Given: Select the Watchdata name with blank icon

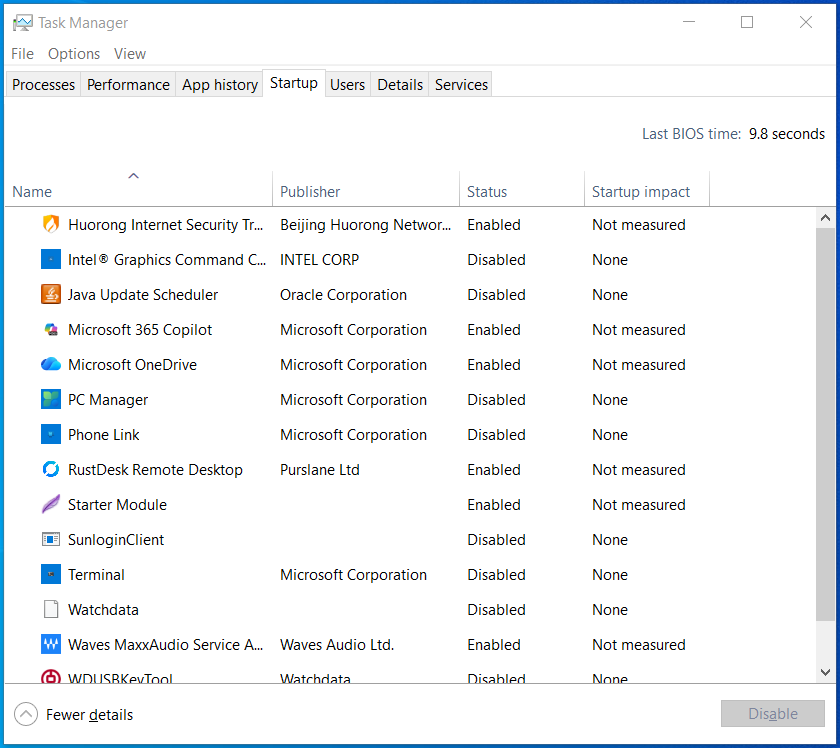Looking at the screenshot, I should (x=103, y=609).
